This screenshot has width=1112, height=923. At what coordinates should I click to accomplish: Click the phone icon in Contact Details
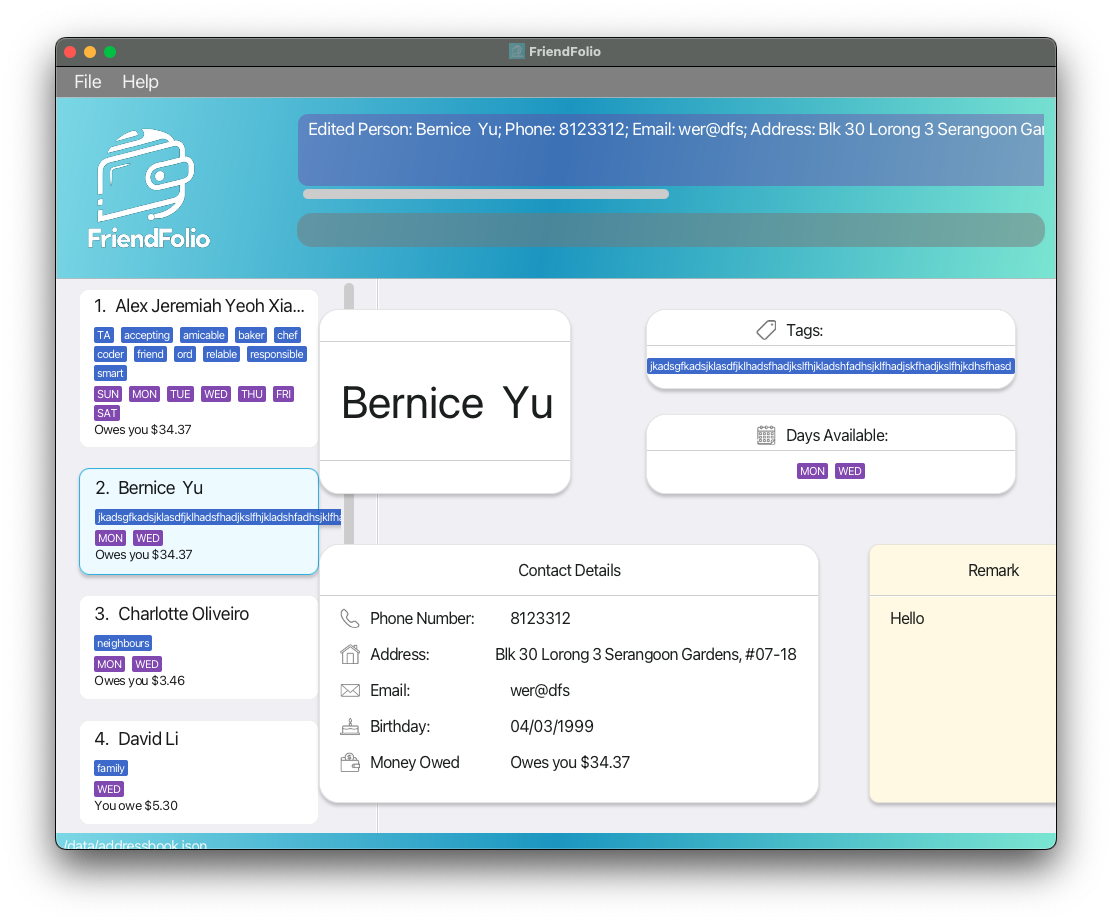click(x=350, y=619)
